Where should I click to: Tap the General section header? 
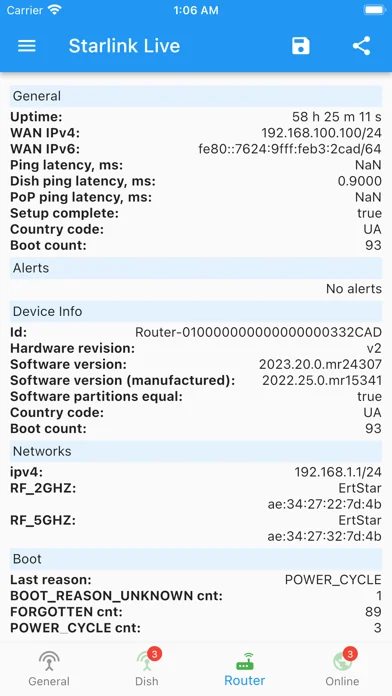(196, 96)
